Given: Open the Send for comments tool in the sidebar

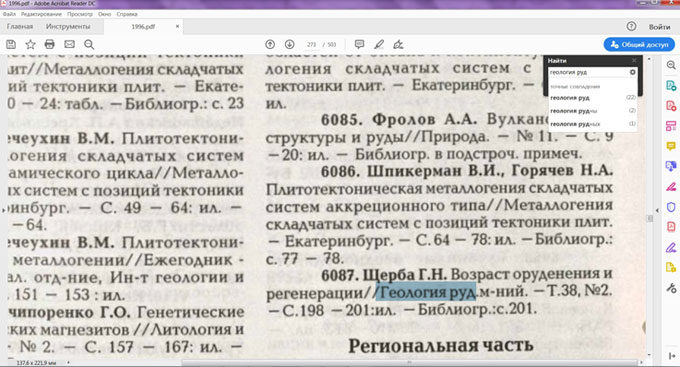Looking at the screenshot, I should 671,167.
